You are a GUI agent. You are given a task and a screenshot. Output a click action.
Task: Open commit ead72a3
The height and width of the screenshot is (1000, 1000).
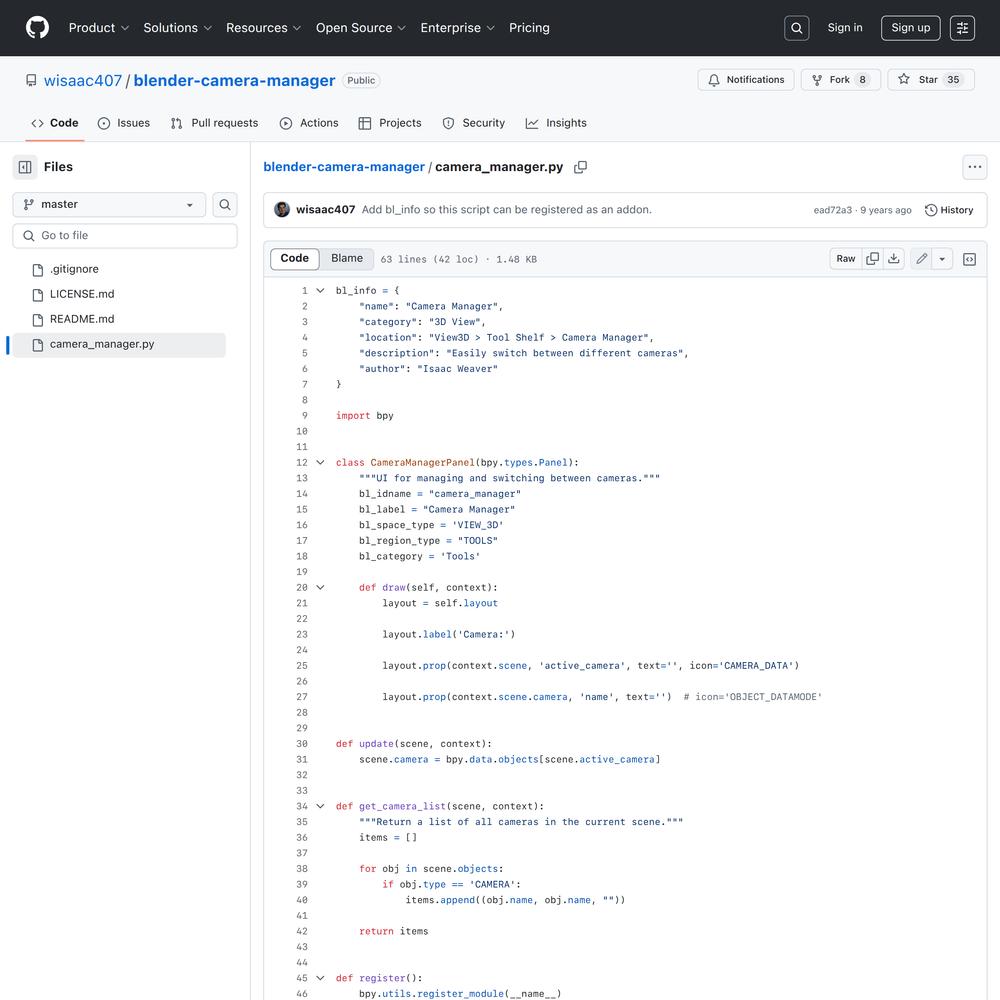pos(832,210)
